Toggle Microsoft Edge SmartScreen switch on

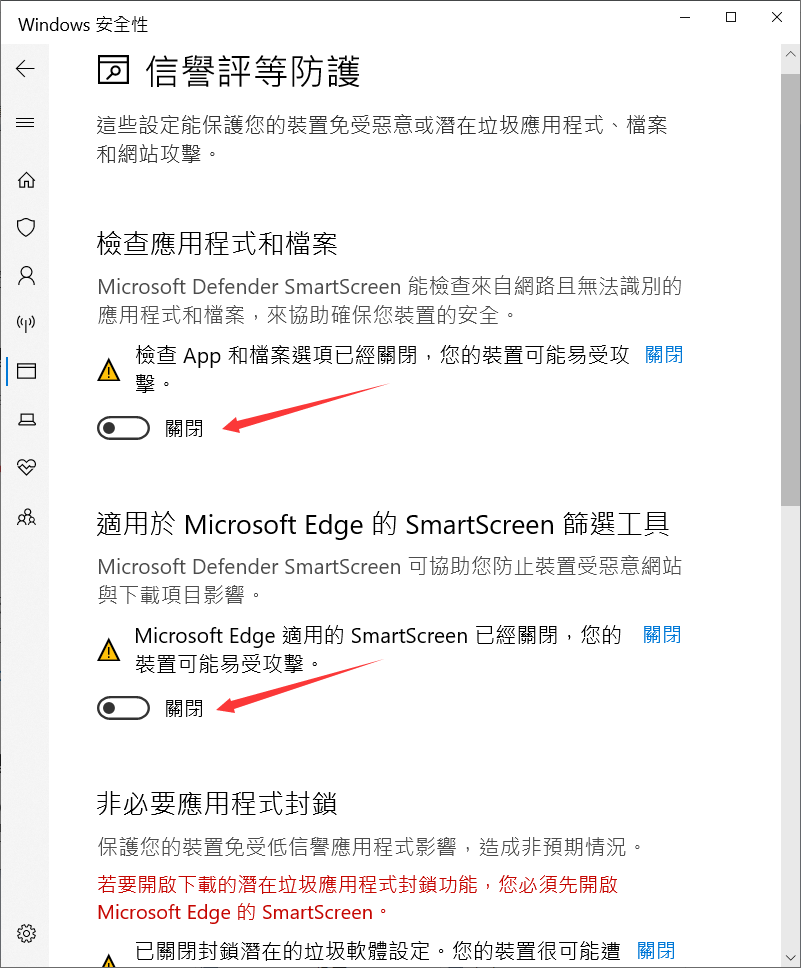click(124, 708)
